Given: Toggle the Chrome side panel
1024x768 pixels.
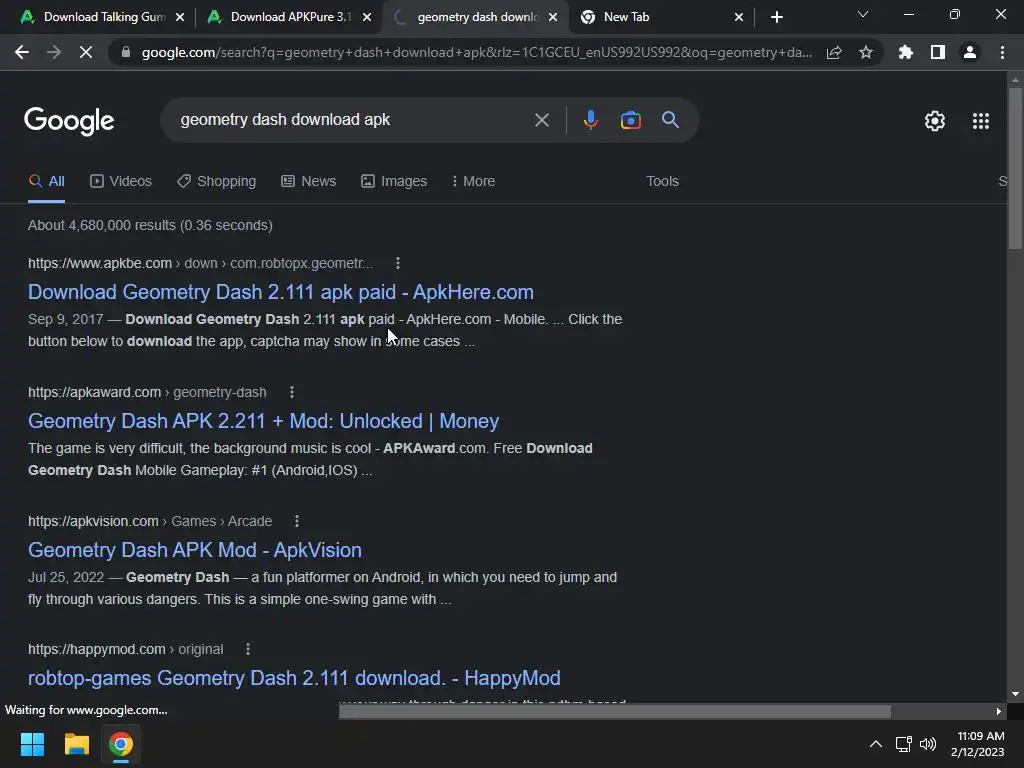Looking at the screenshot, I should 938,52.
